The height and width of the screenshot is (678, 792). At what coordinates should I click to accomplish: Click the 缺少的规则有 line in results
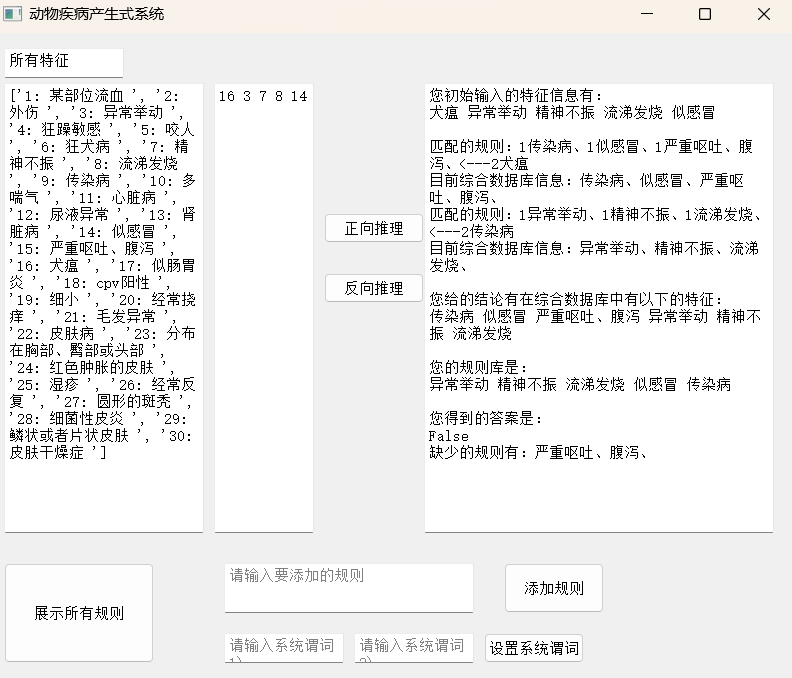[x=537, y=452]
